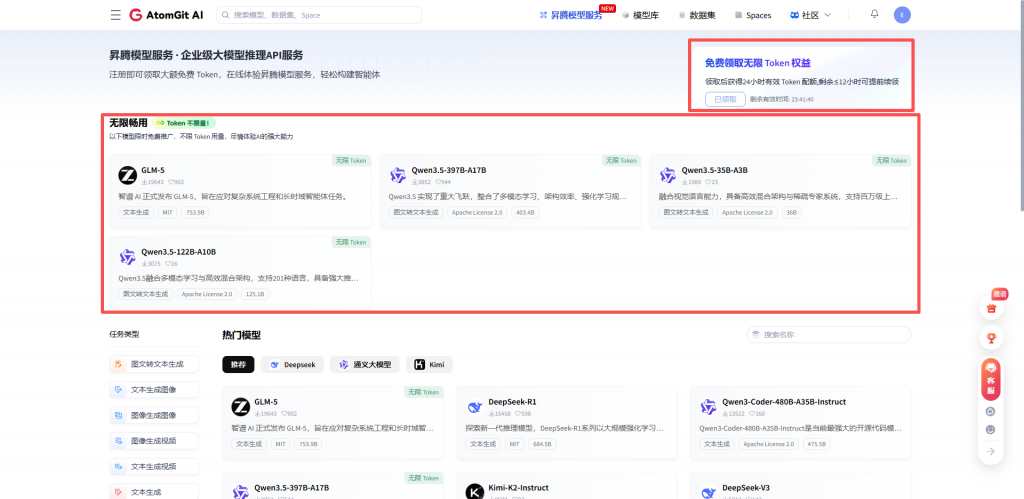Open the hamburger menu beside AtomGit logo
The image size is (1024, 499).
pyautogui.click(x=116, y=15)
